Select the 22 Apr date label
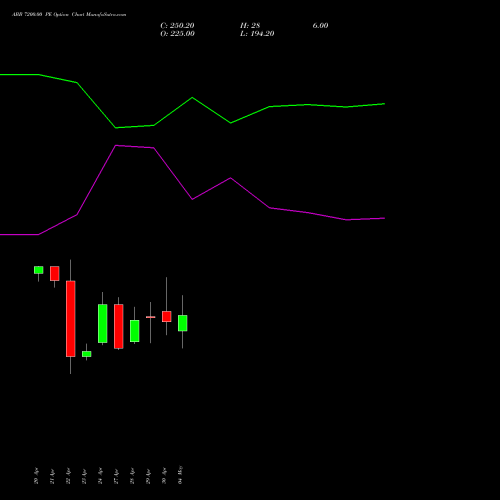Image resolution: width=500 pixels, height=500 pixels. pos(68,476)
